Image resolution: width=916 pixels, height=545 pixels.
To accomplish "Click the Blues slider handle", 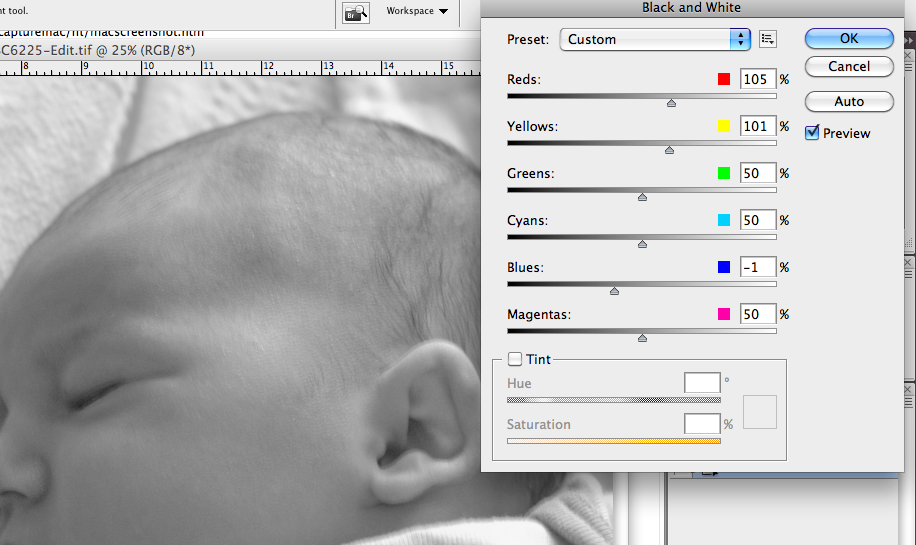I will click(x=615, y=291).
